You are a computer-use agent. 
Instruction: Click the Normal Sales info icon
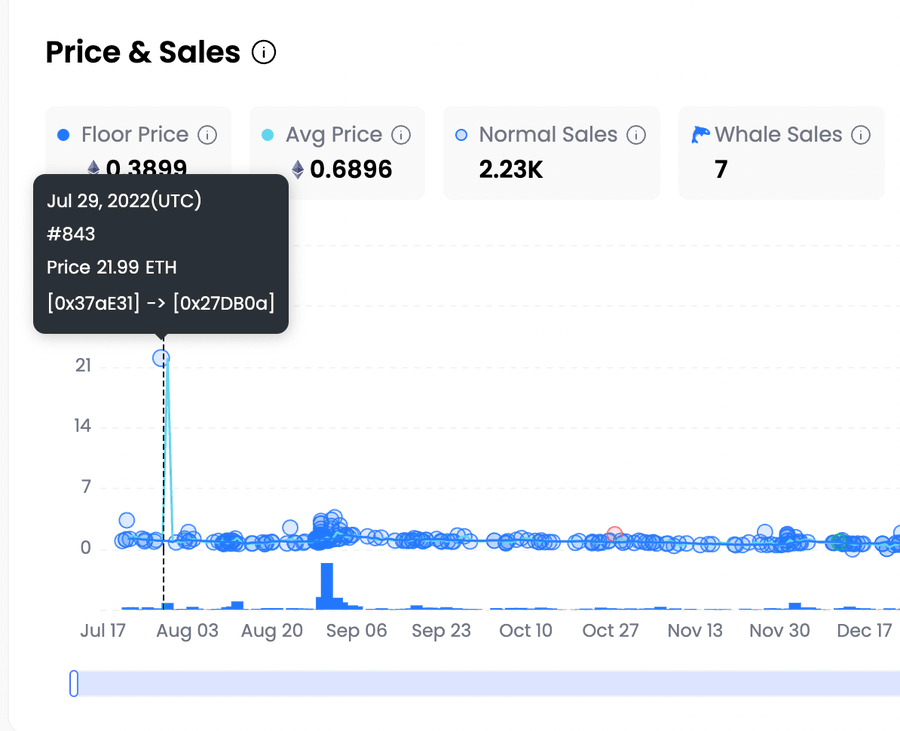point(636,135)
